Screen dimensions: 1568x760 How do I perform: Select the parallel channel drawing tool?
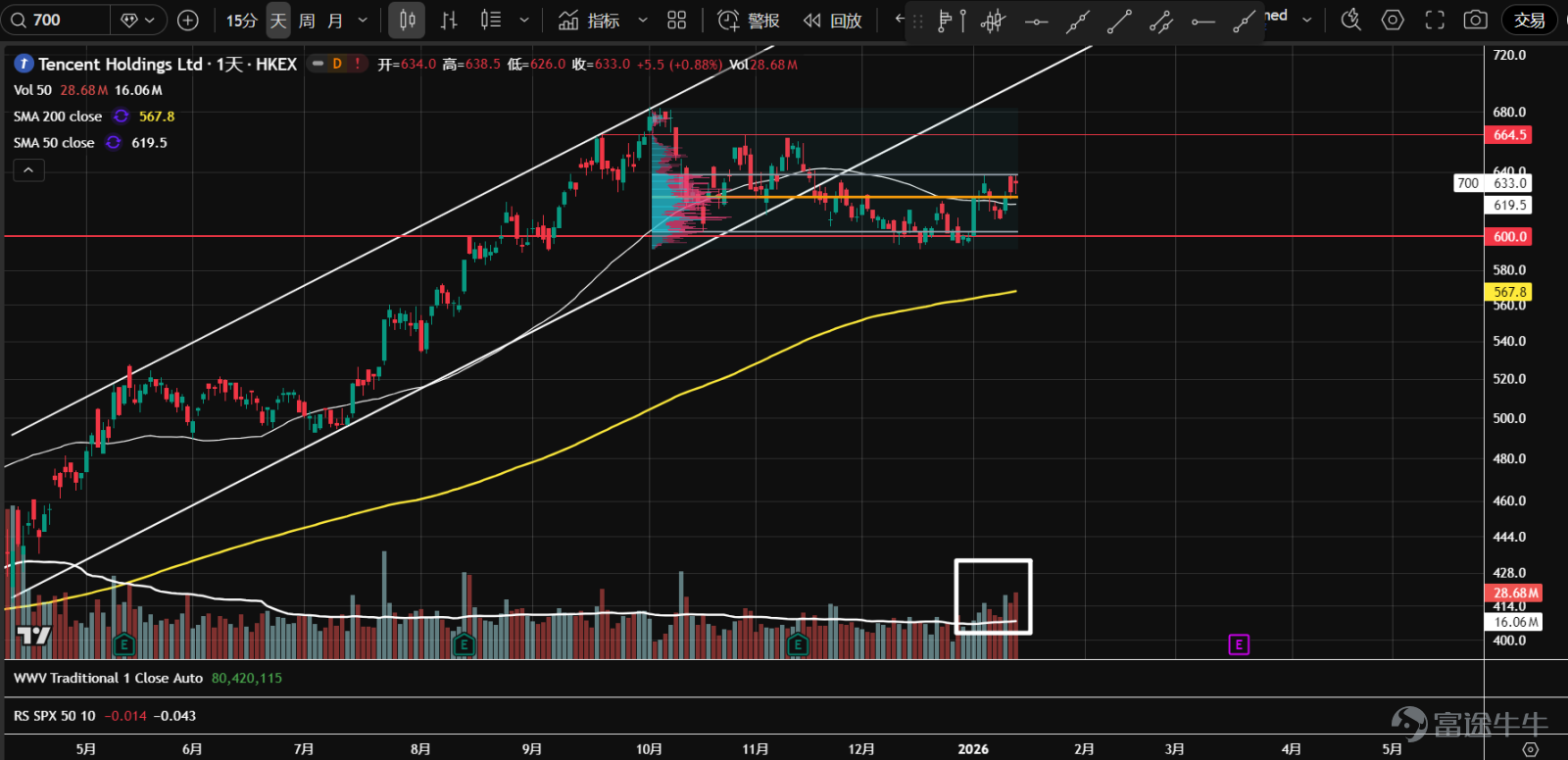(1161, 21)
